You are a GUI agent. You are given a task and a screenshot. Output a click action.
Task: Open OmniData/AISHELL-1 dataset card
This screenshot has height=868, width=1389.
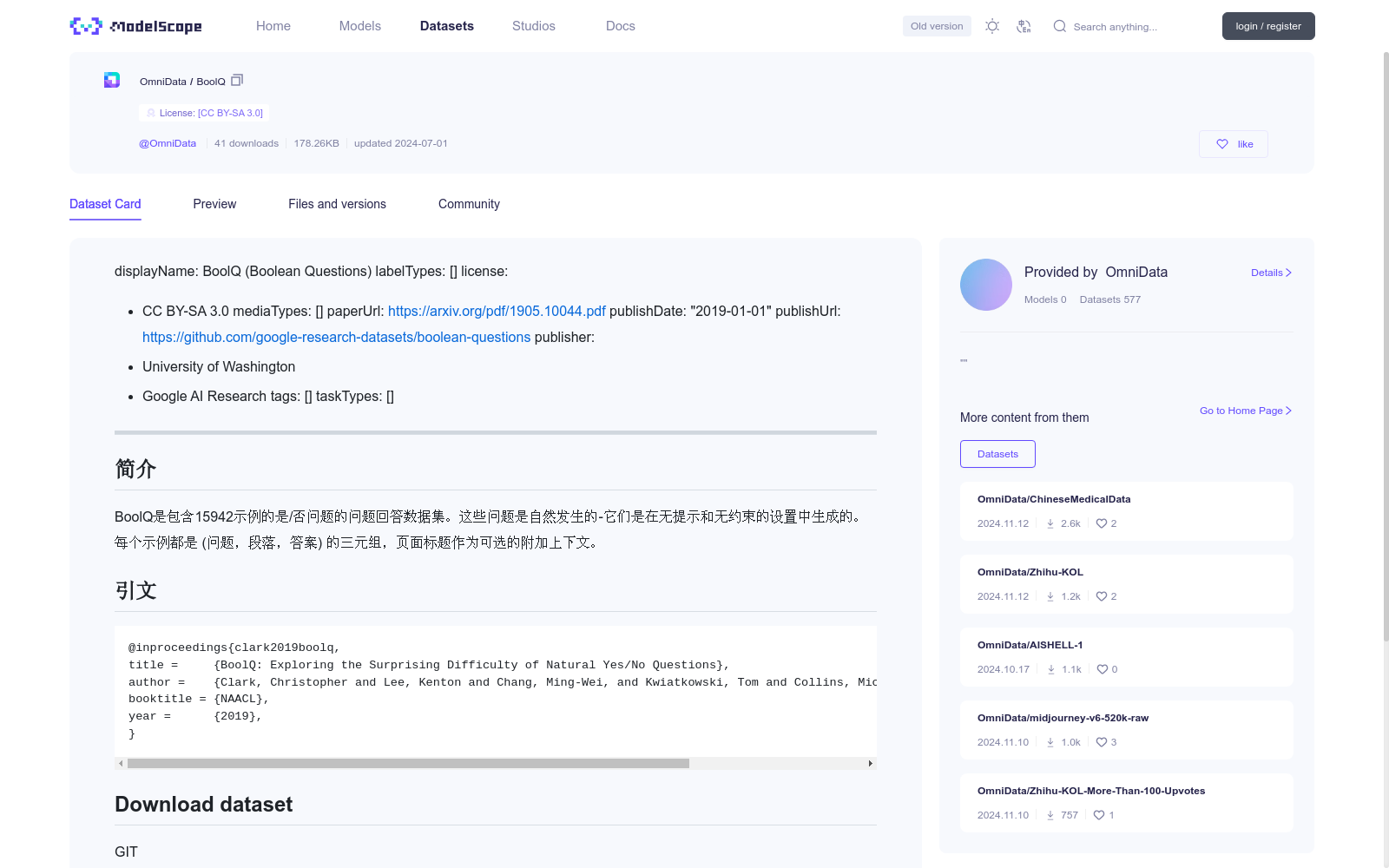(x=1127, y=657)
